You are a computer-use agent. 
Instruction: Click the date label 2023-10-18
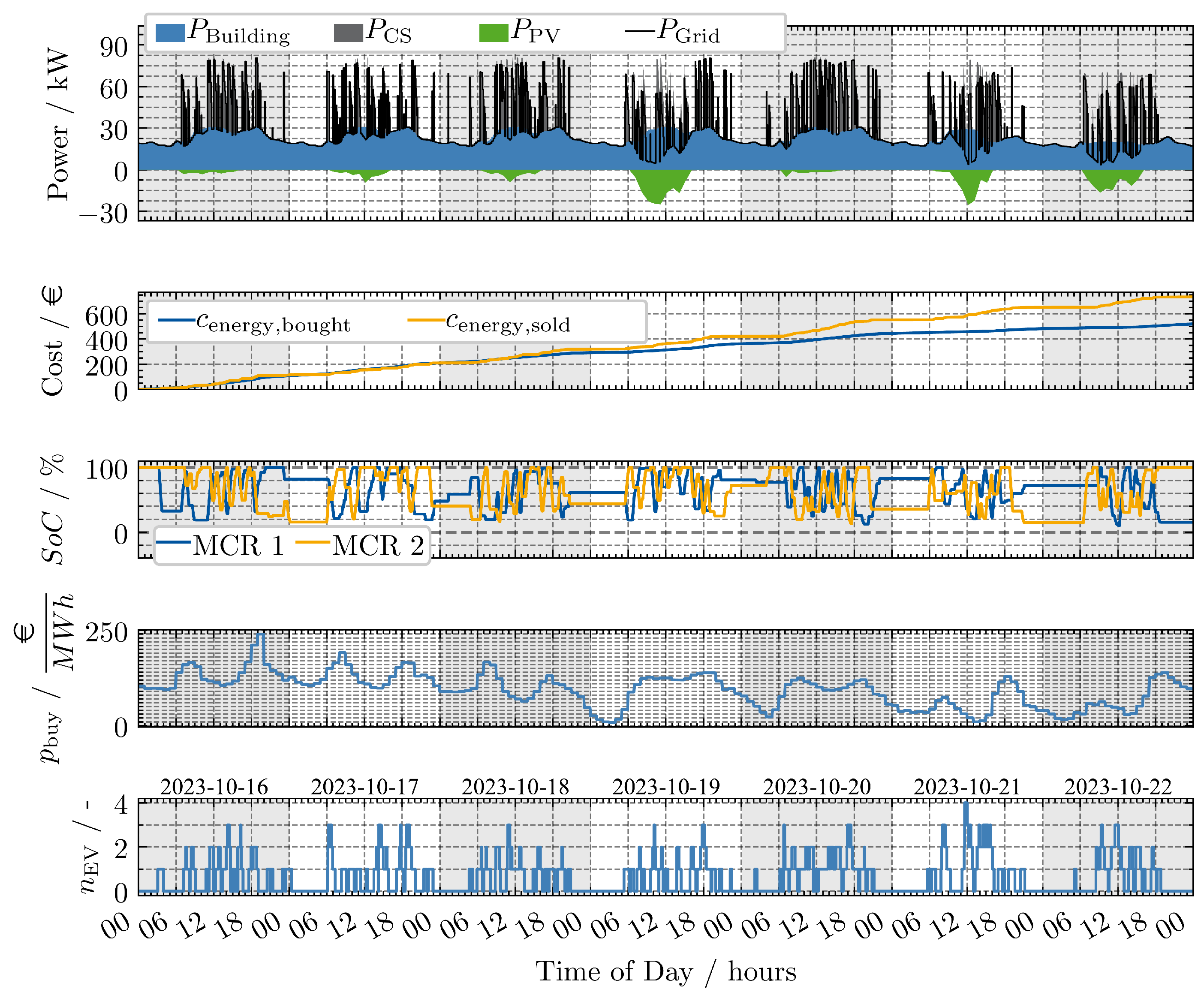point(515,787)
